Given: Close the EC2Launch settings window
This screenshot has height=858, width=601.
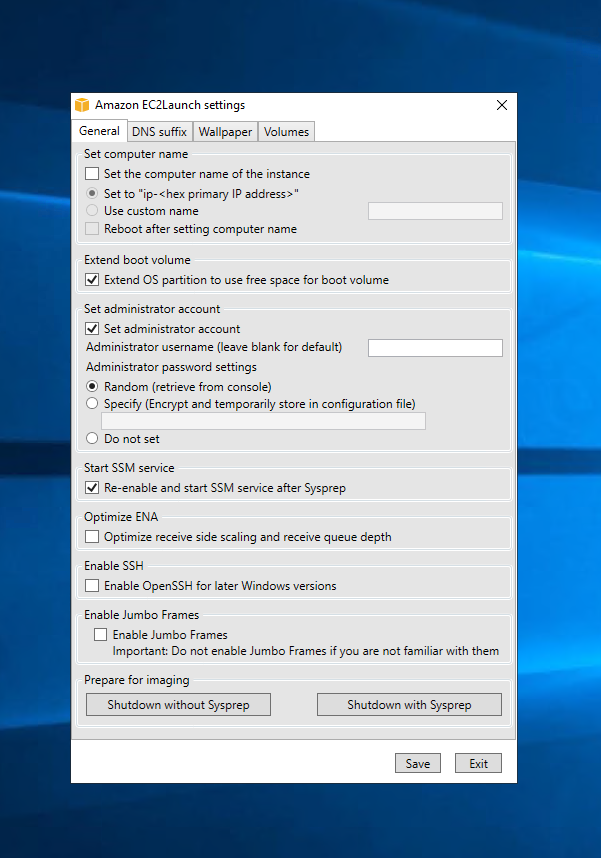Looking at the screenshot, I should point(501,105).
